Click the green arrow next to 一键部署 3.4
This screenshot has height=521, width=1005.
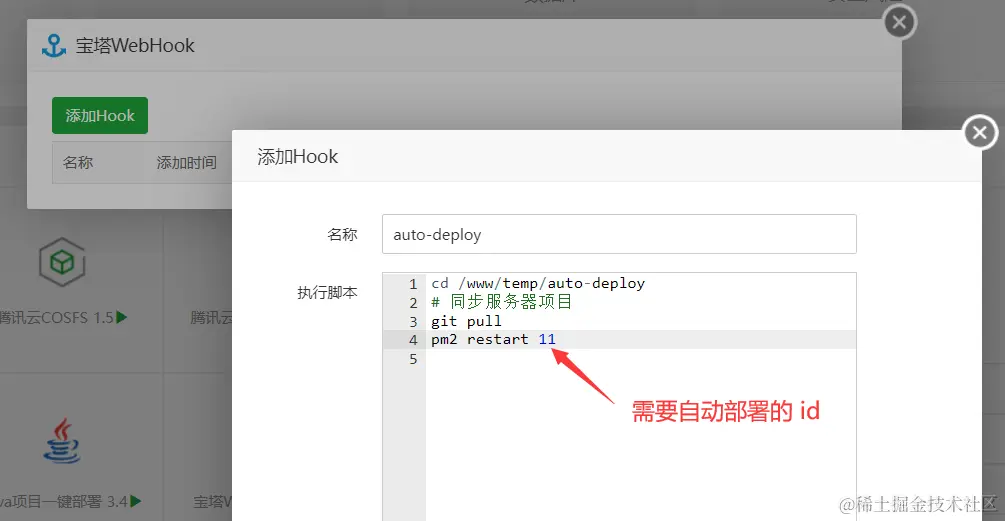click(x=135, y=501)
